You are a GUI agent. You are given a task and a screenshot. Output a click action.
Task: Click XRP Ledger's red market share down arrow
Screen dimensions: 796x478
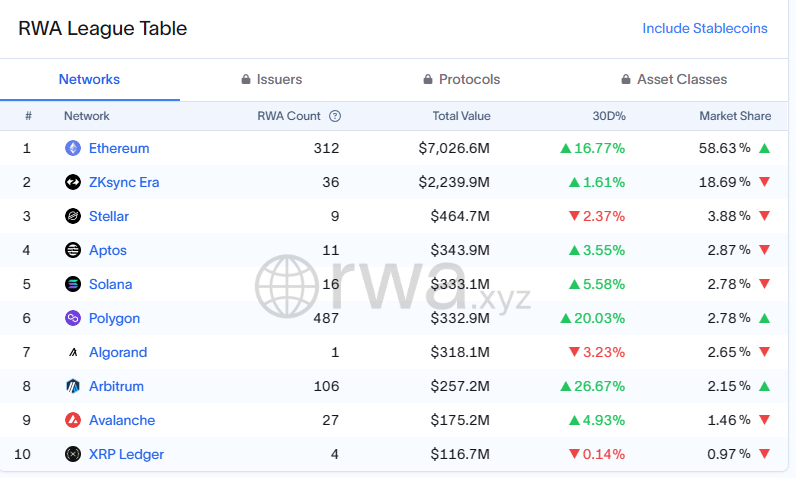tap(765, 454)
